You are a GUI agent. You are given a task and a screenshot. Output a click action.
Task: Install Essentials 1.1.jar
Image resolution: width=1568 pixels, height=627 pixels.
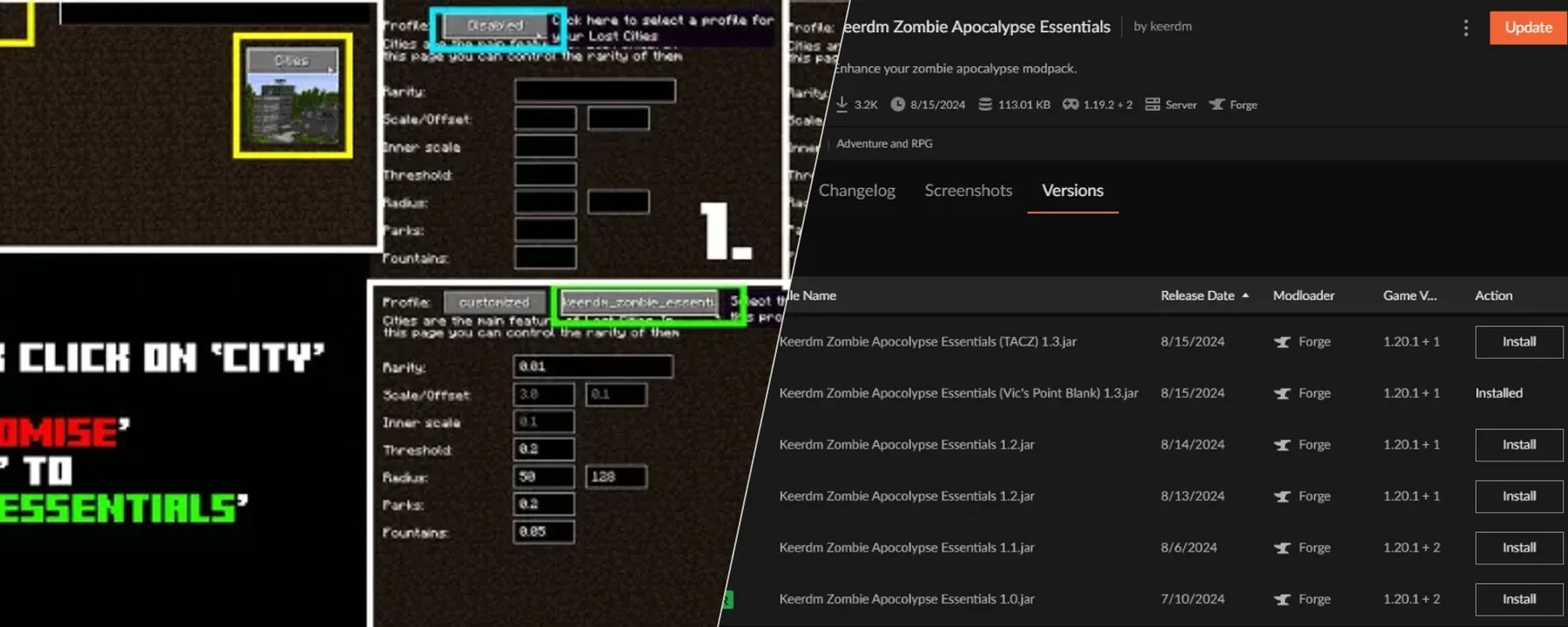(1519, 548)
